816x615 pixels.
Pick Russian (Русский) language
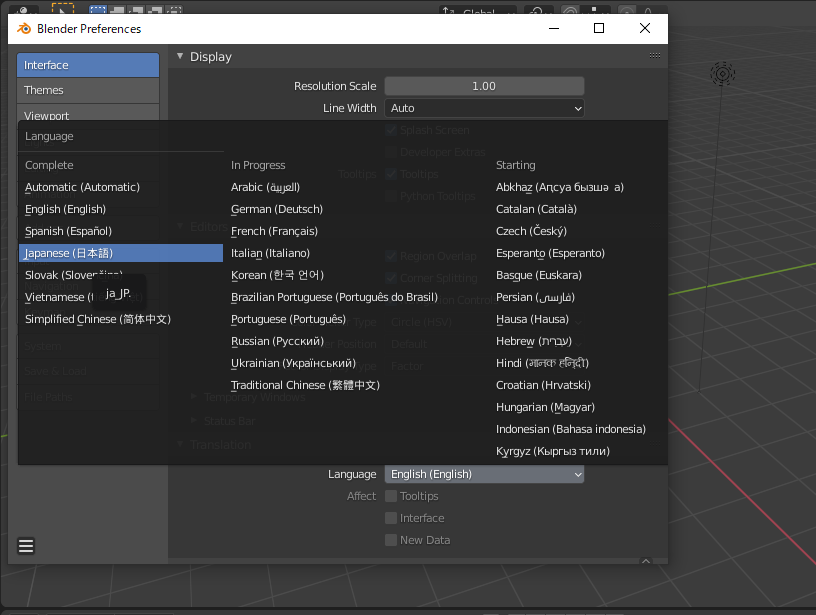pos(277,341)
